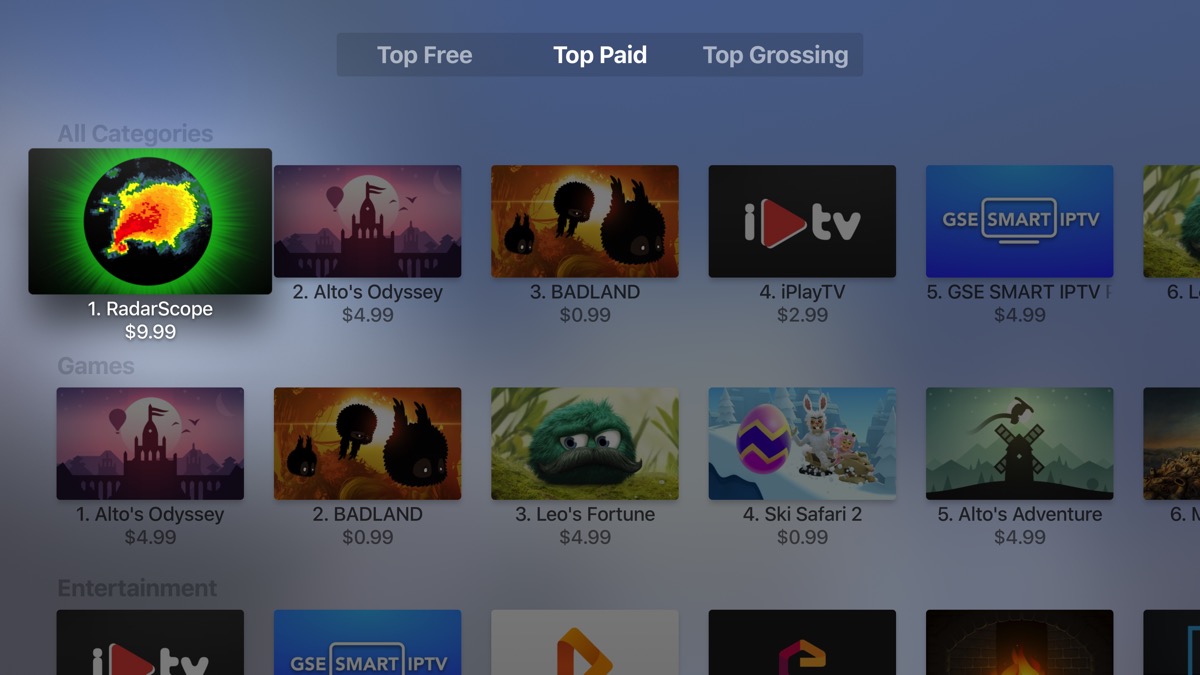Open iPlayTV in the Entertainment row
The width and height of the screenshot is (1200, 675).
click(x=150, y=642)
